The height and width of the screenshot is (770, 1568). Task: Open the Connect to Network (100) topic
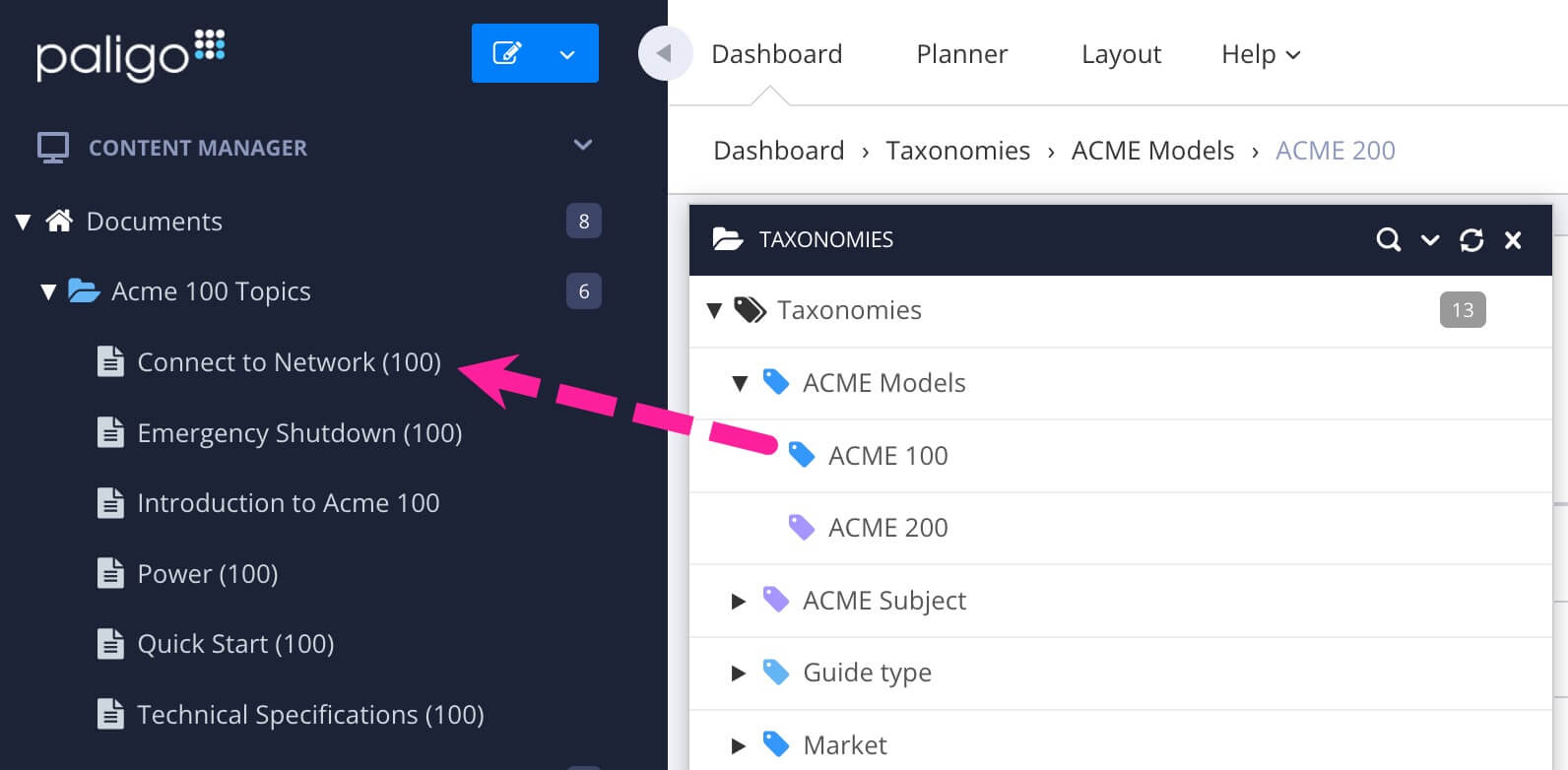tap(289, 362)
